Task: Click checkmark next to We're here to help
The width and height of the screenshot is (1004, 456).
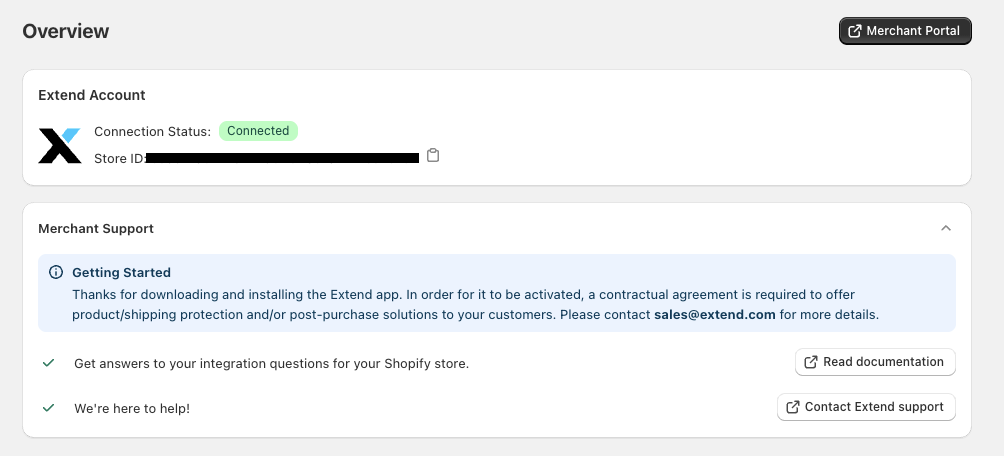Action: click(49, 408)
